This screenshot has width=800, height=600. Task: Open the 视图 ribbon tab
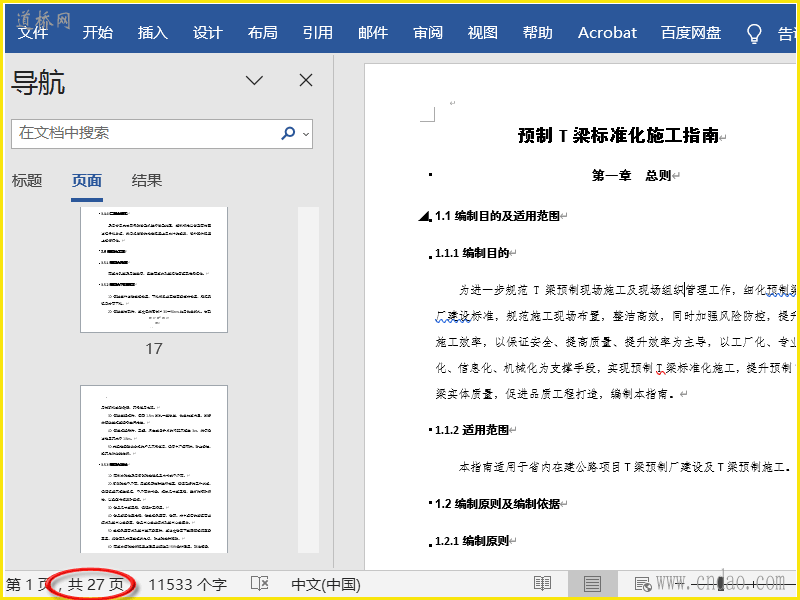(x=483, y=33)
